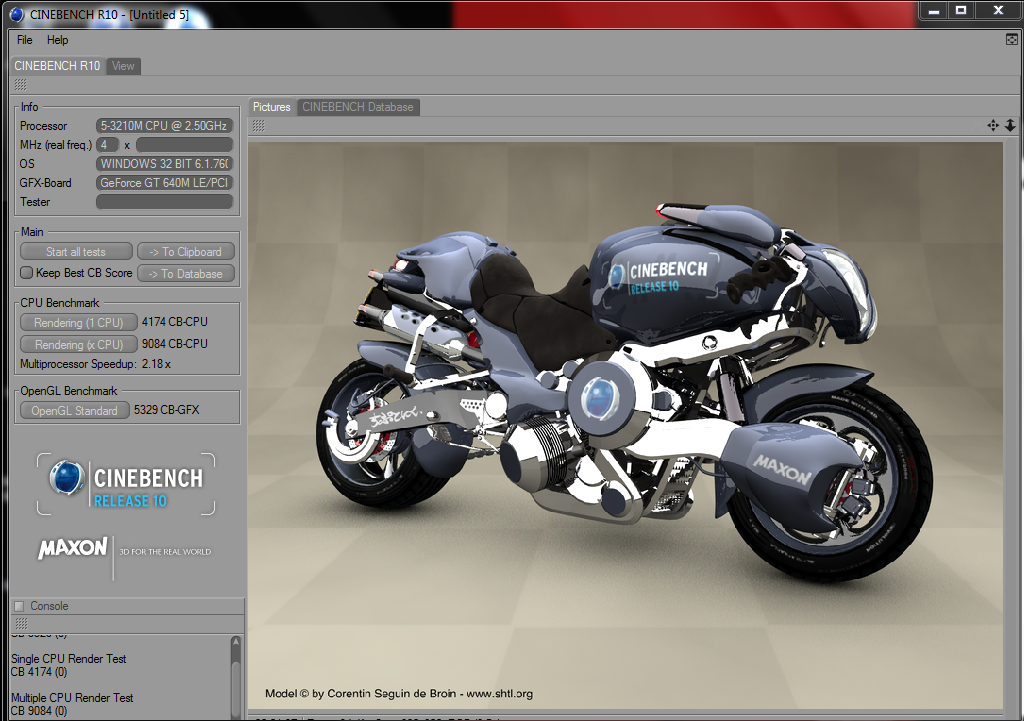
Task: Click the MHz core count field showing 4
Action: pos(108,145)
